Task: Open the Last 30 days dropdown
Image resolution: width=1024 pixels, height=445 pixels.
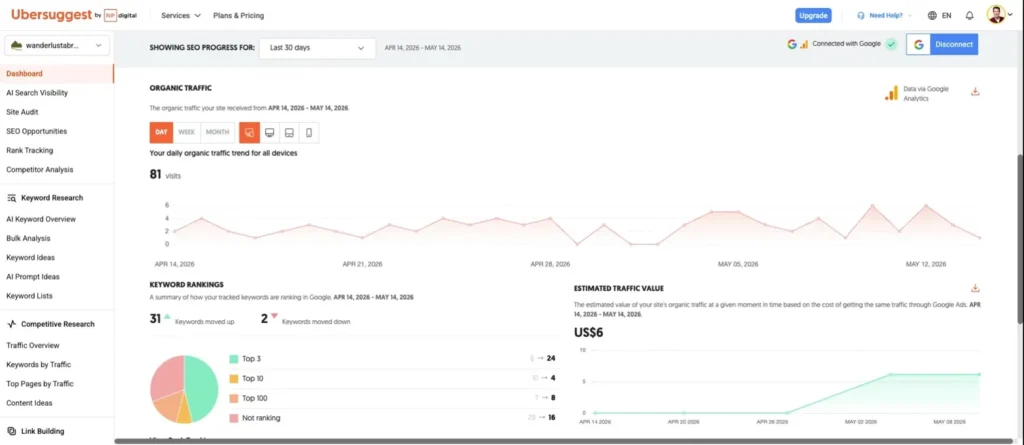Action: tap(317, 48)
